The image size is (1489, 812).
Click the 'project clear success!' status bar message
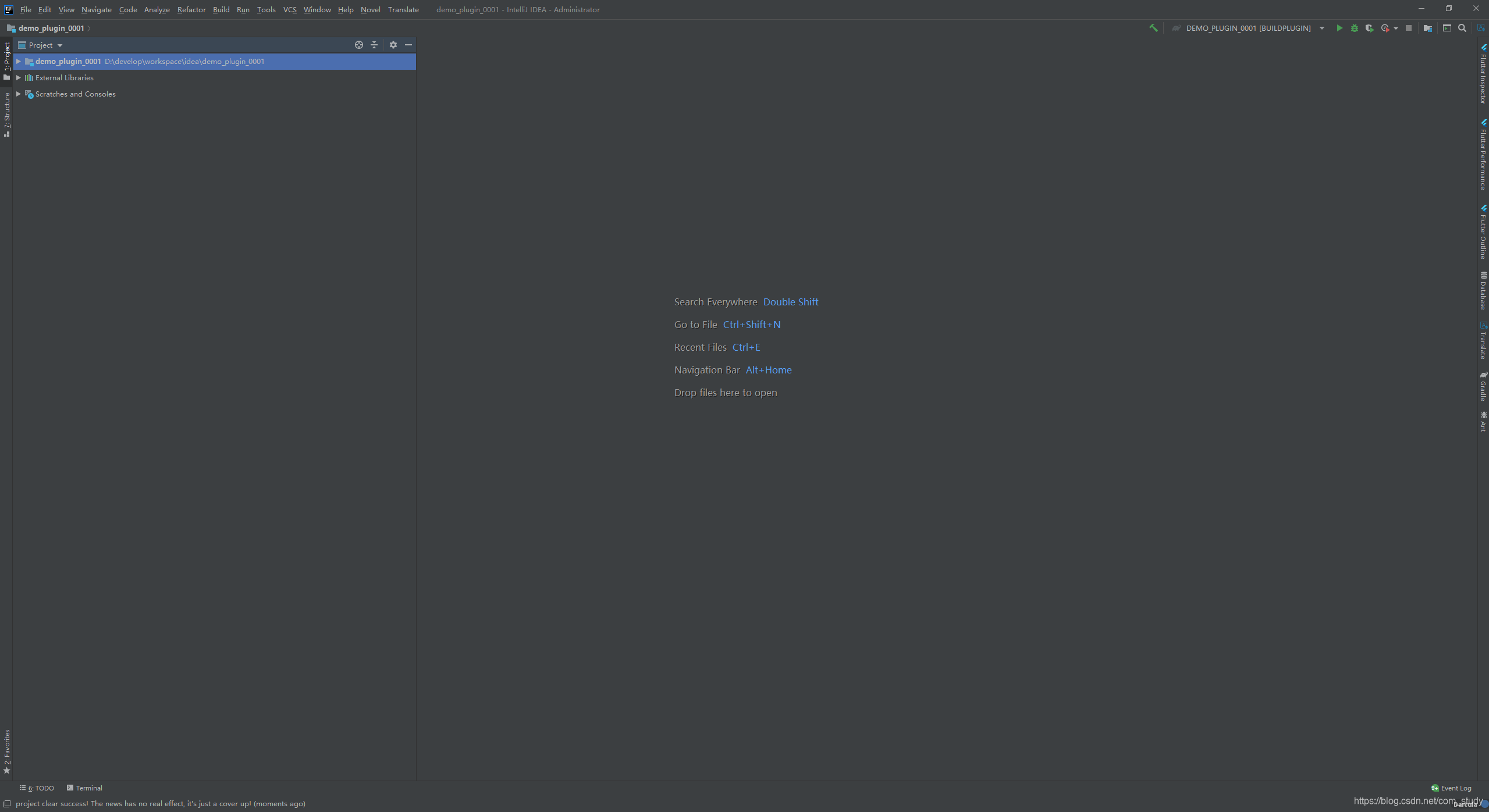161,804
